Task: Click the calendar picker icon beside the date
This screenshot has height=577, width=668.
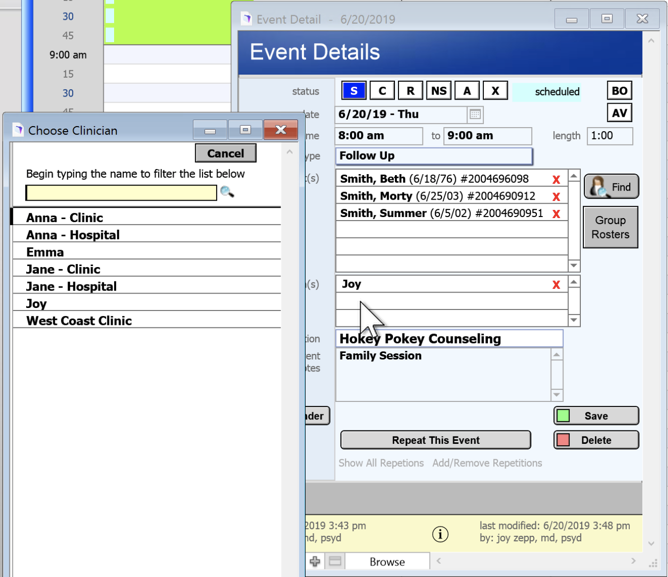Action: tap(475, 115)
